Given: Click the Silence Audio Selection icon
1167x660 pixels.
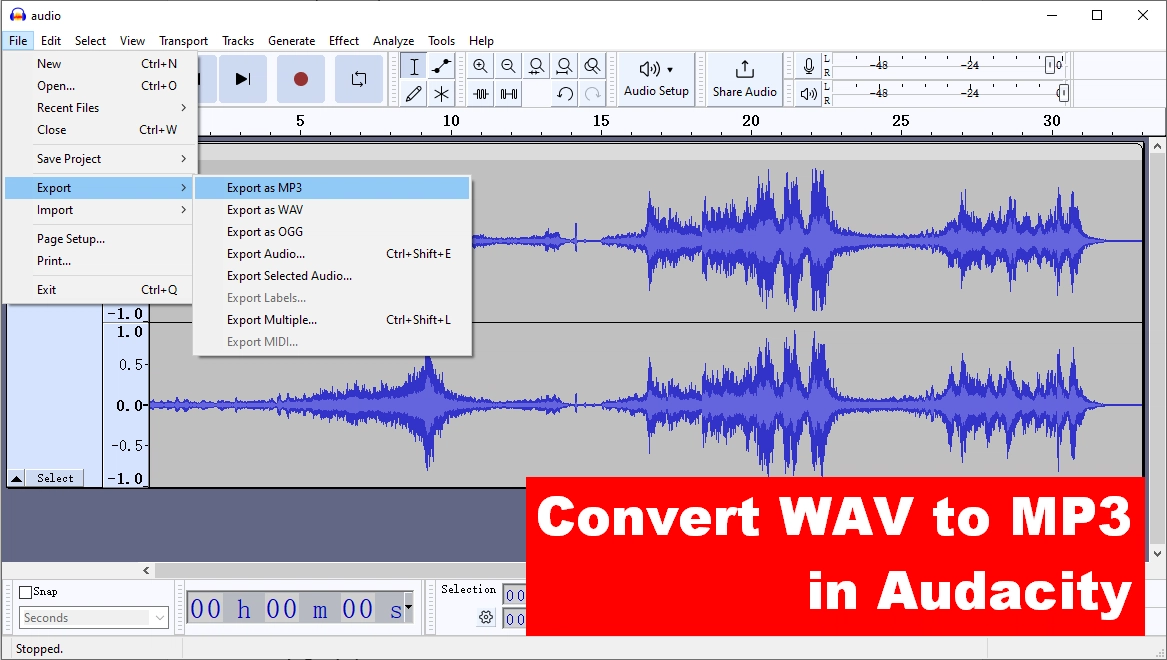Looking at the screenshot, I should click(509, 93).
